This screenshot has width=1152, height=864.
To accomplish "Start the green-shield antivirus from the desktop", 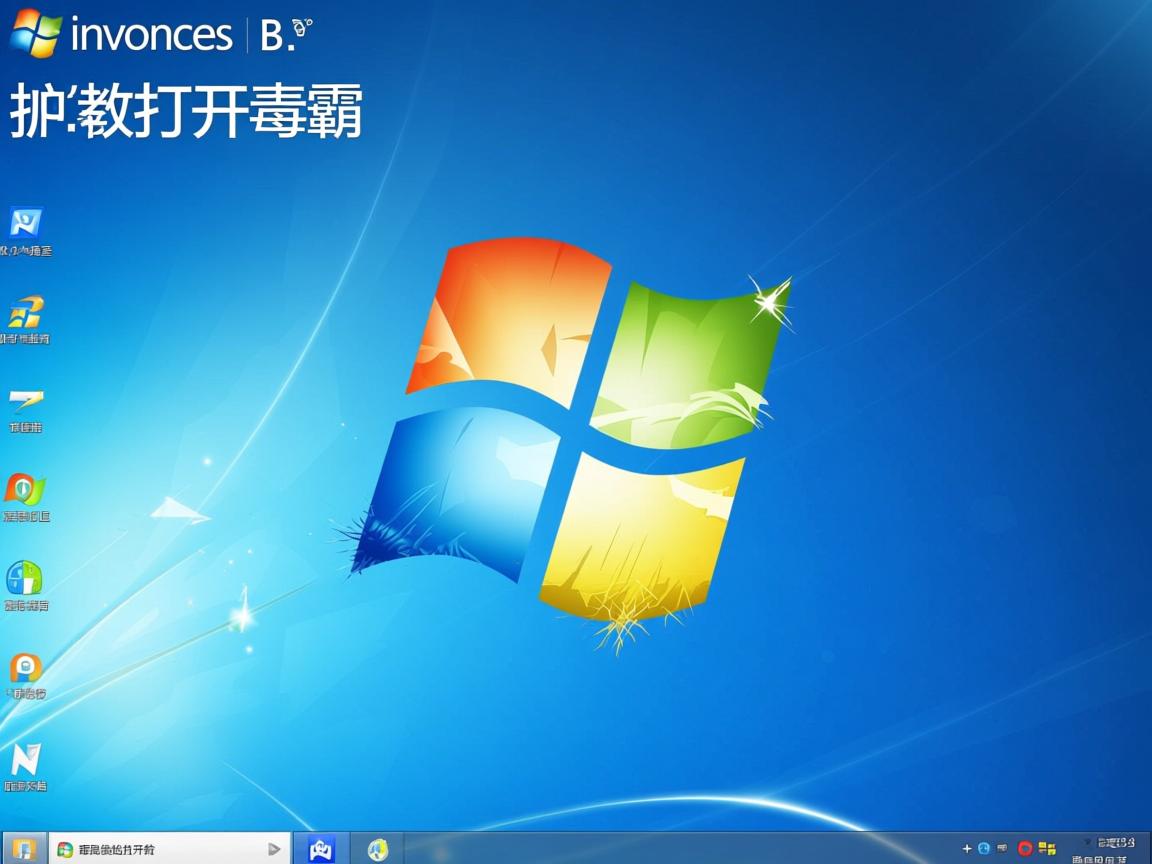I will (x=25, y=490).
